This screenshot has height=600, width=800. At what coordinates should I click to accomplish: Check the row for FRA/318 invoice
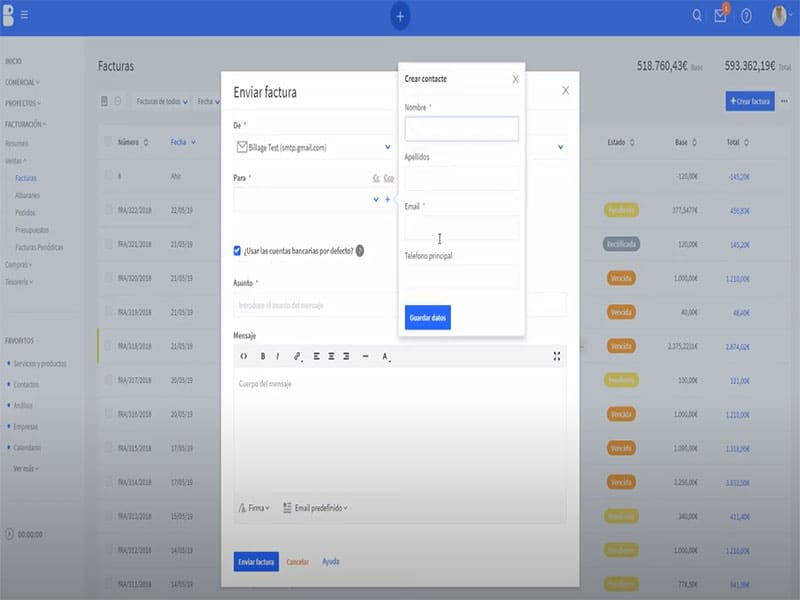click(x=108, y=346)
